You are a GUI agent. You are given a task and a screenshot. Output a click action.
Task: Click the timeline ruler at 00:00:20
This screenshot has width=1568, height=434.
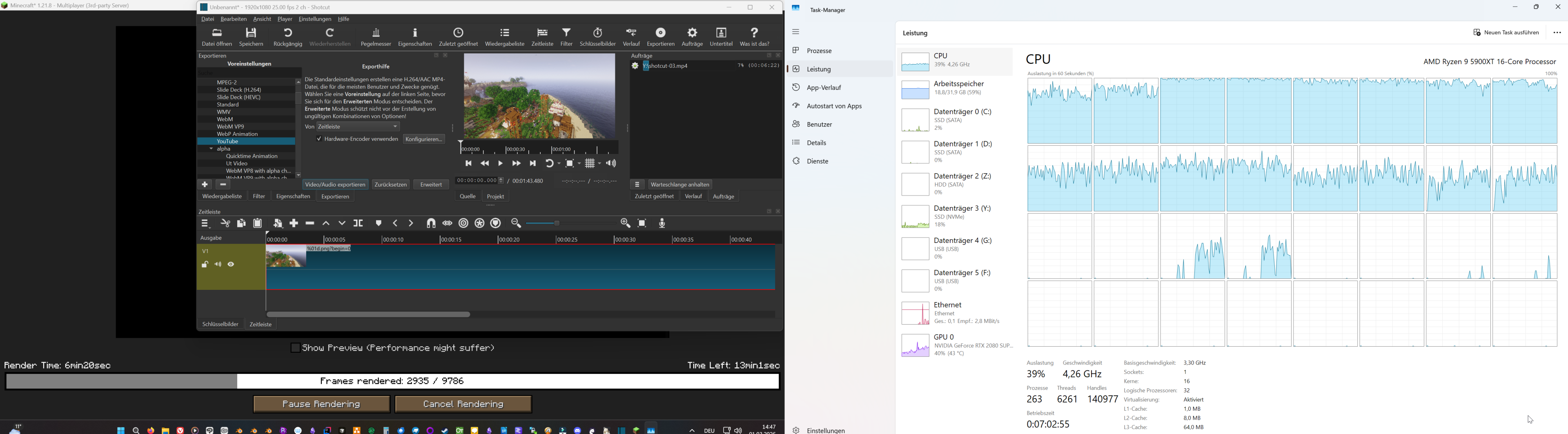(499, 239)
